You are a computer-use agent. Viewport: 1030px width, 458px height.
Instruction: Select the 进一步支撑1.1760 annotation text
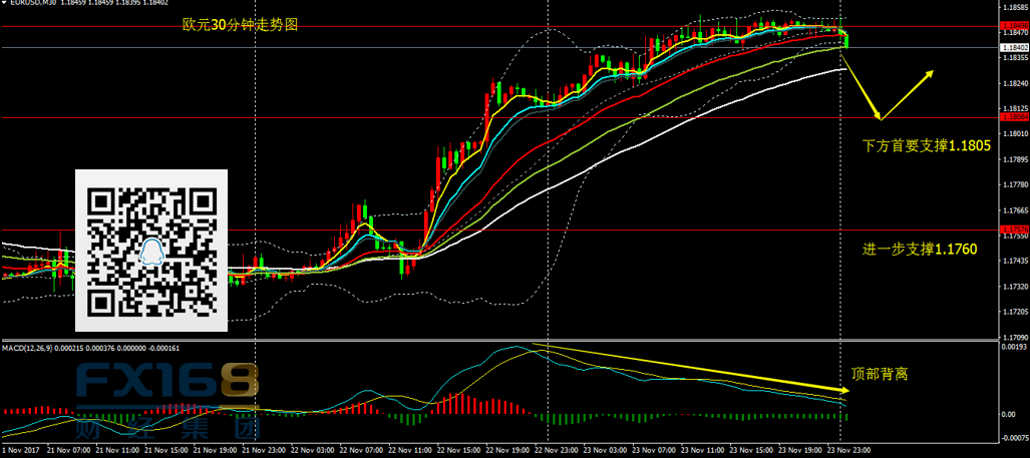coord(919,247)
